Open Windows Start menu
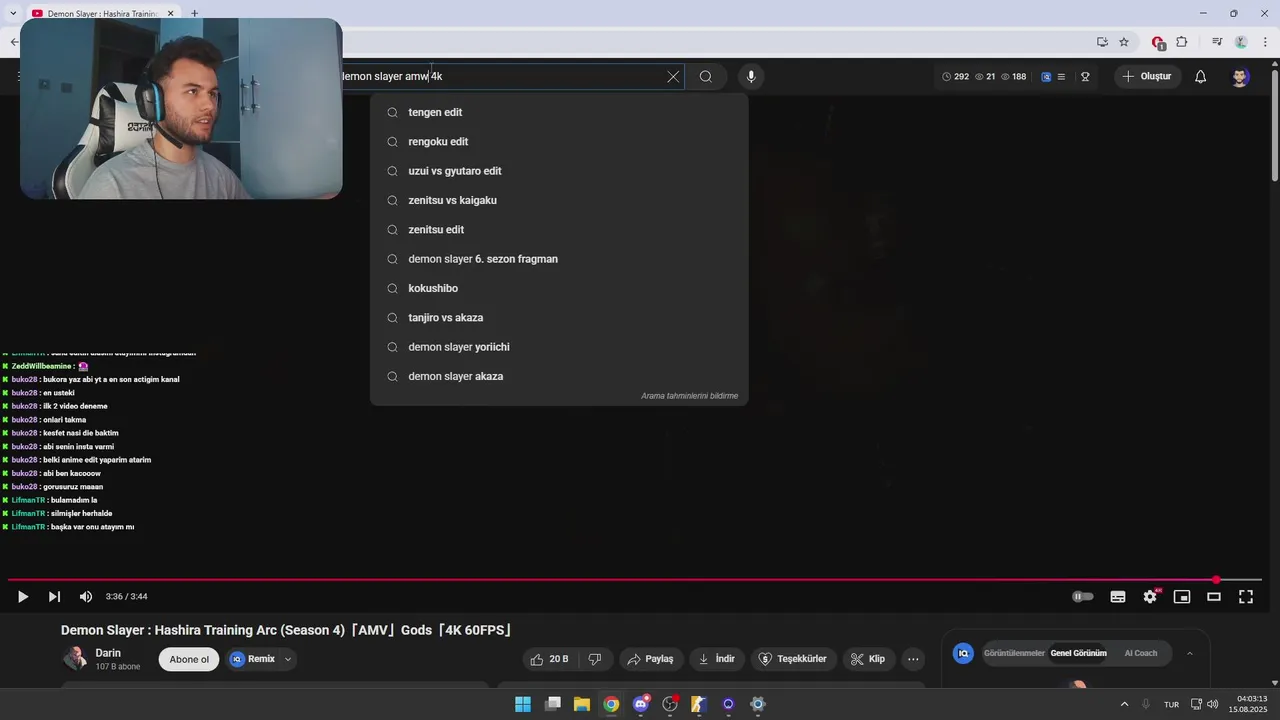 523,704
